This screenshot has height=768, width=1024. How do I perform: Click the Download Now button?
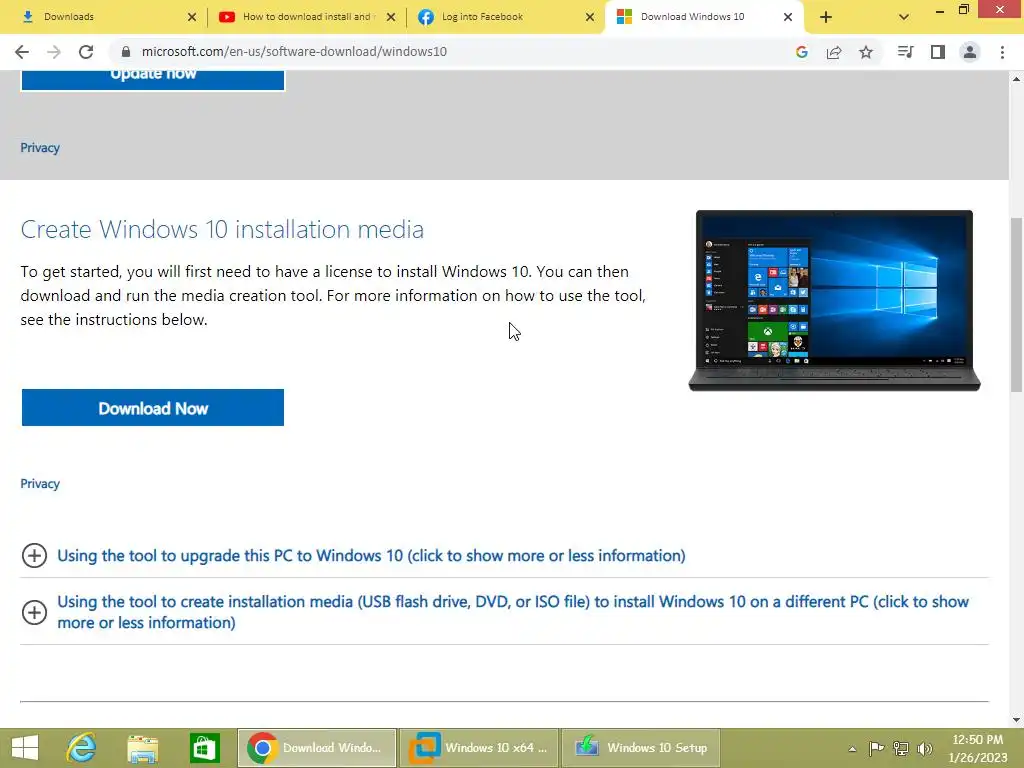pyautogui.click(x=153, y=408)
